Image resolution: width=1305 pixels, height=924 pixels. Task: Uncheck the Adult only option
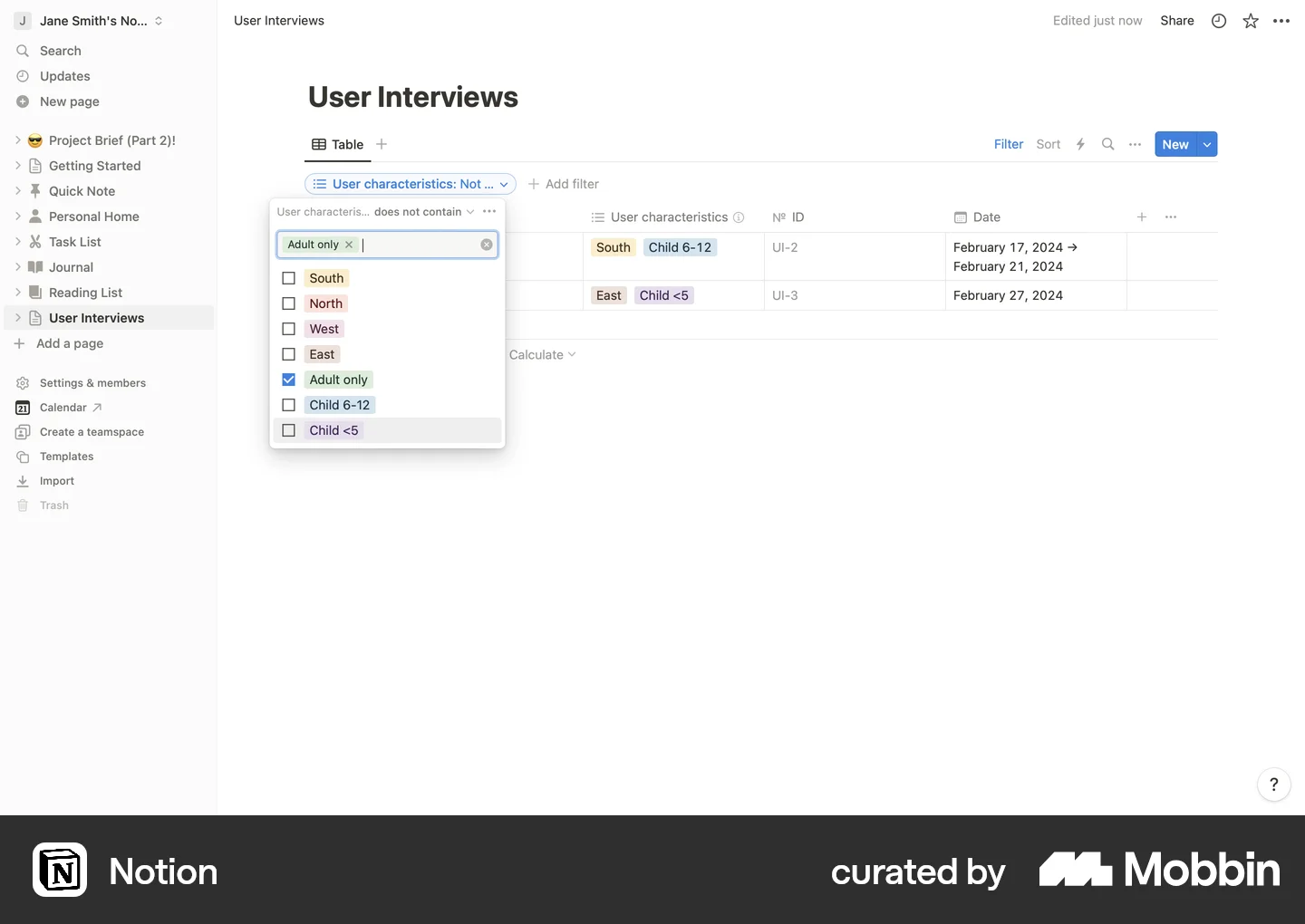[x=289, y=380]
